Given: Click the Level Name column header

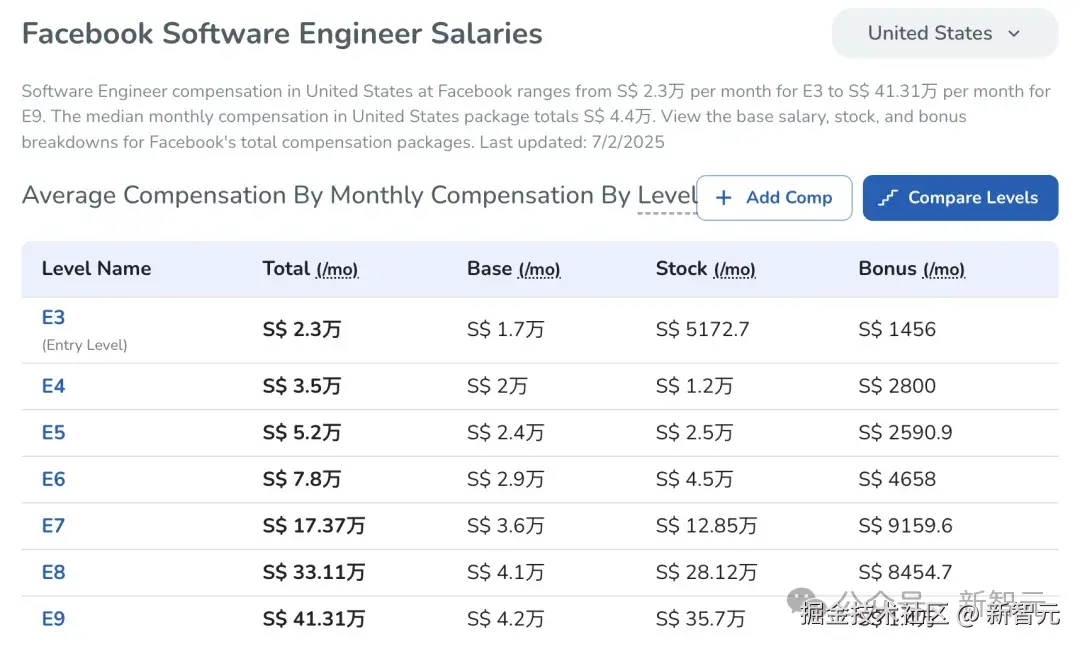Looking at the screenshot, I should click(96, 269).
